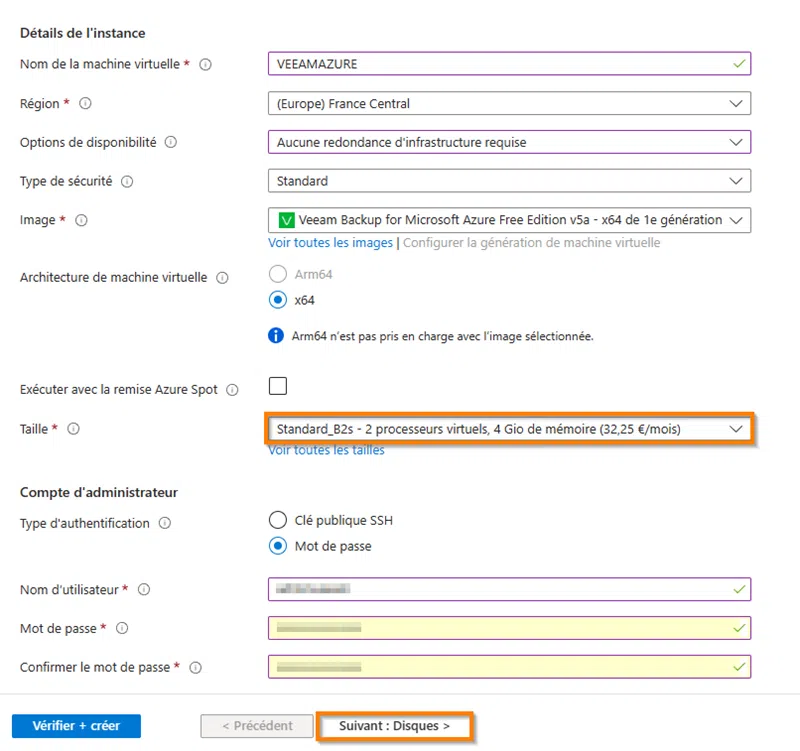Screen dimensions: 800x751
Task: Click info icon next to Région label
Action: click(85, 103)
